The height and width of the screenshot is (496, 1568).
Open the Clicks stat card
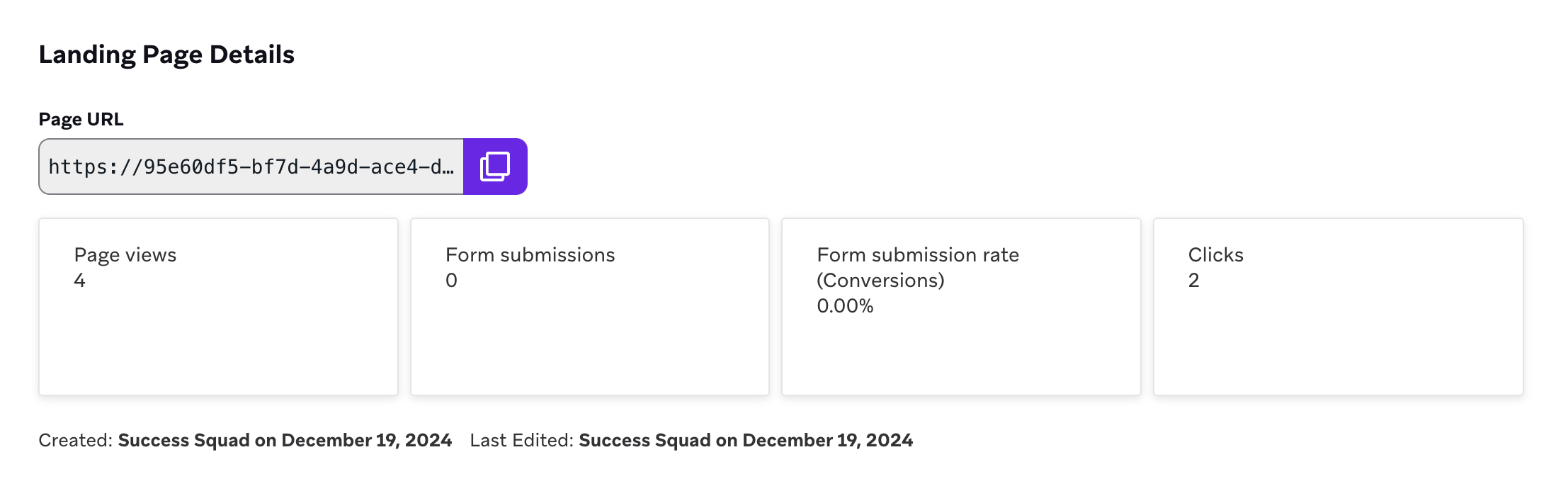tap(1339, 306)
